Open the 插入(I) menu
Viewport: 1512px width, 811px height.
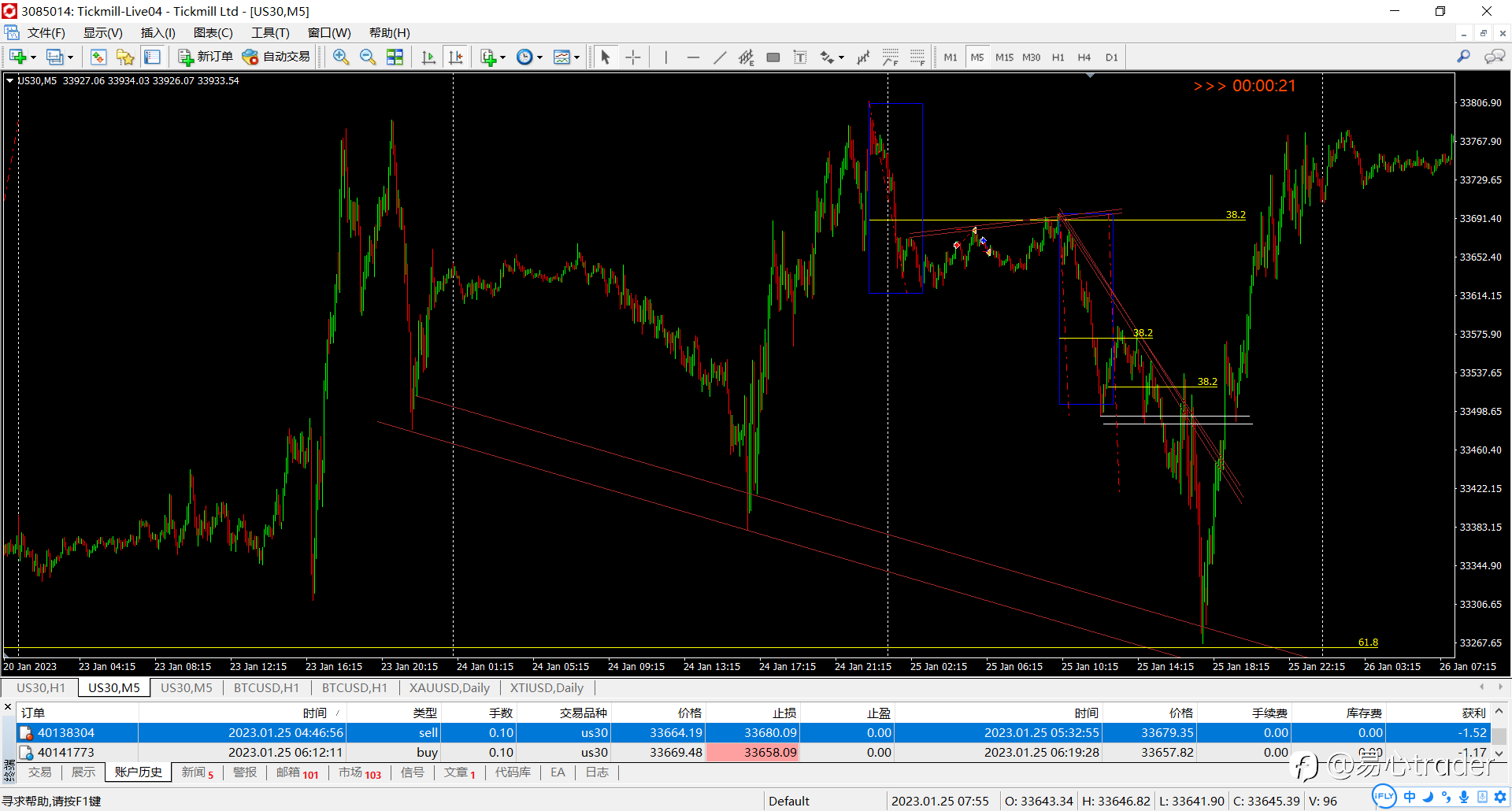(157, 32)
